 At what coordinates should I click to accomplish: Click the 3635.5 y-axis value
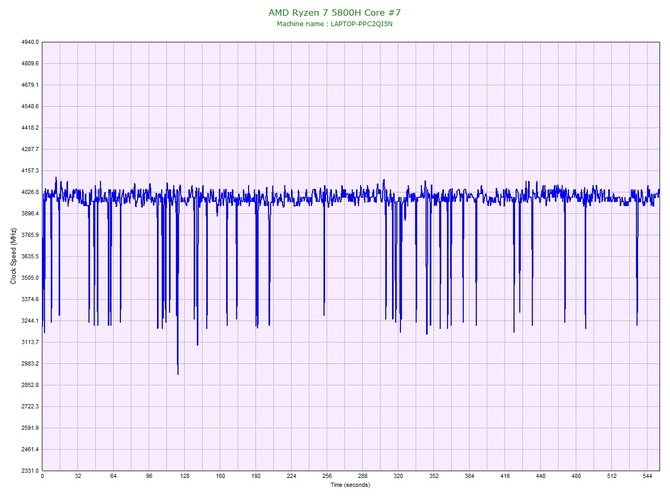[x=30, y=256]
